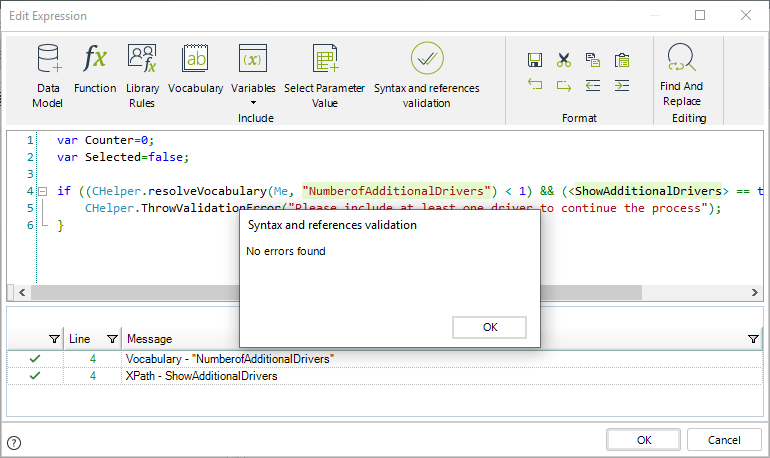Insert a Function via fx icon
Screen dimensions: 770x458
point(95,69)
